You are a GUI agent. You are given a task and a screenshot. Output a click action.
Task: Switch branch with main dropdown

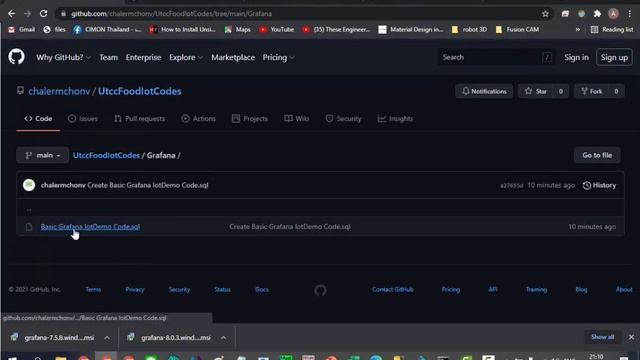tap(42, 155)
